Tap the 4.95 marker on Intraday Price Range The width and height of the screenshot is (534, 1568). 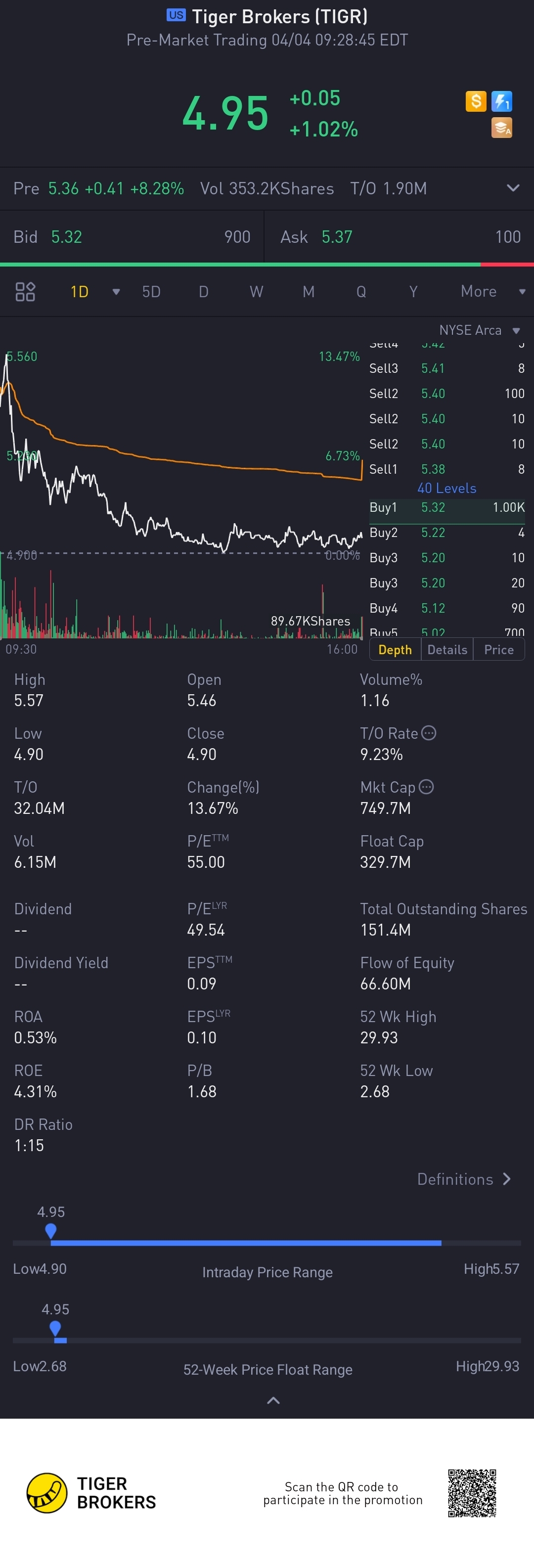[x=51, y=1231]
